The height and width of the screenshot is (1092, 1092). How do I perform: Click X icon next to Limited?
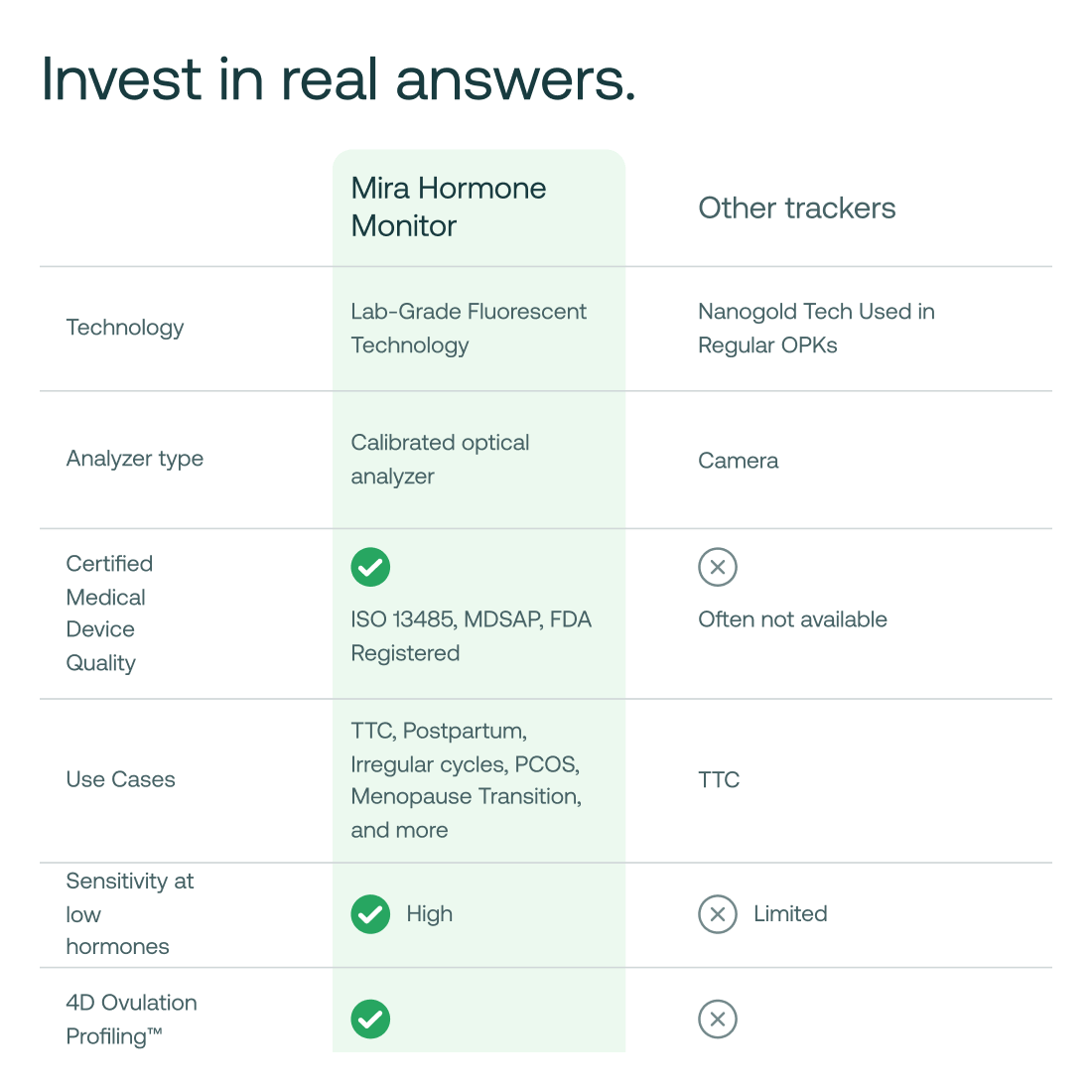click(x=718, y=914)
